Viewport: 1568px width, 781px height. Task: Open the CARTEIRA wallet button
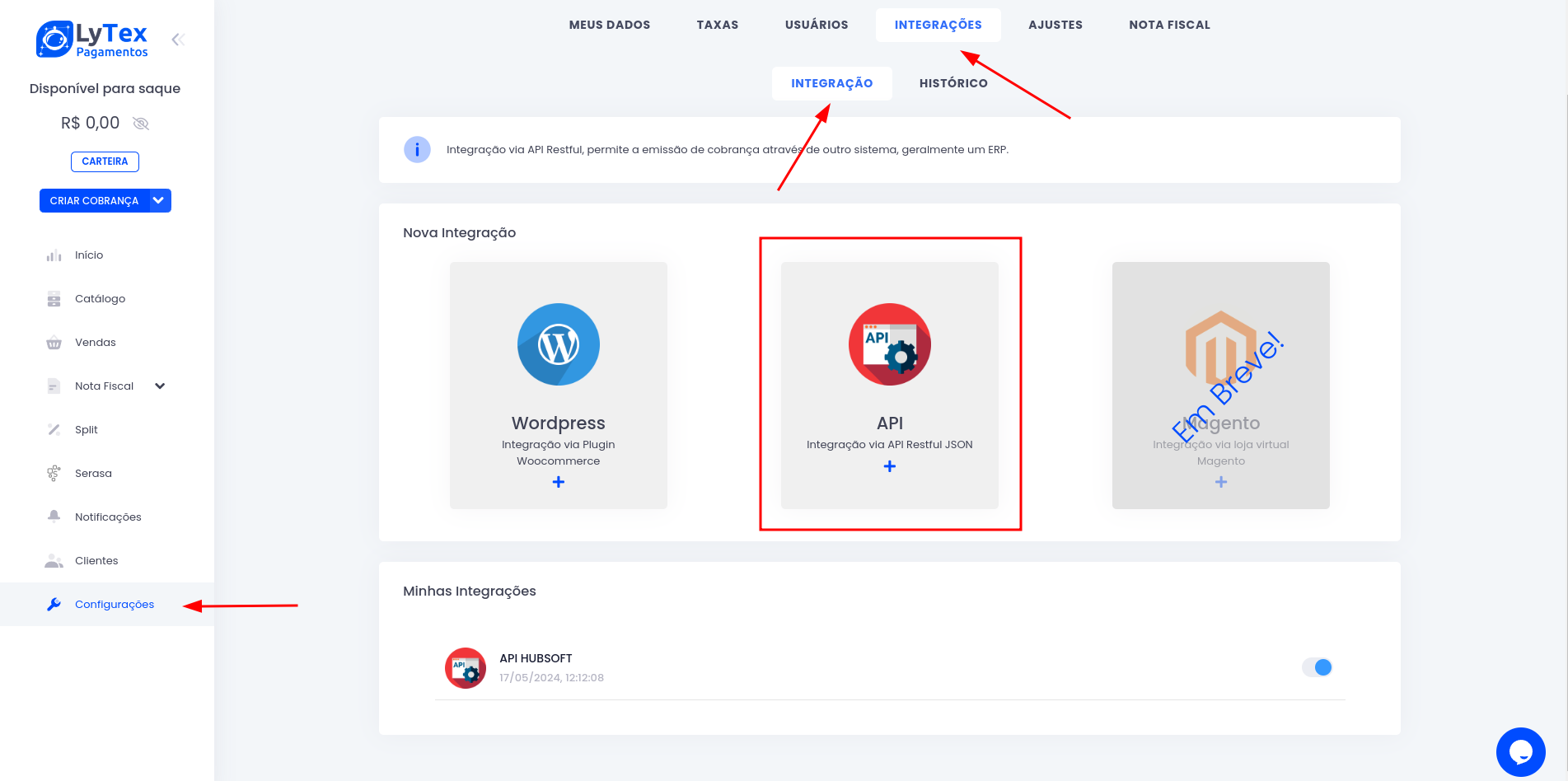click(x=105, y=161)
